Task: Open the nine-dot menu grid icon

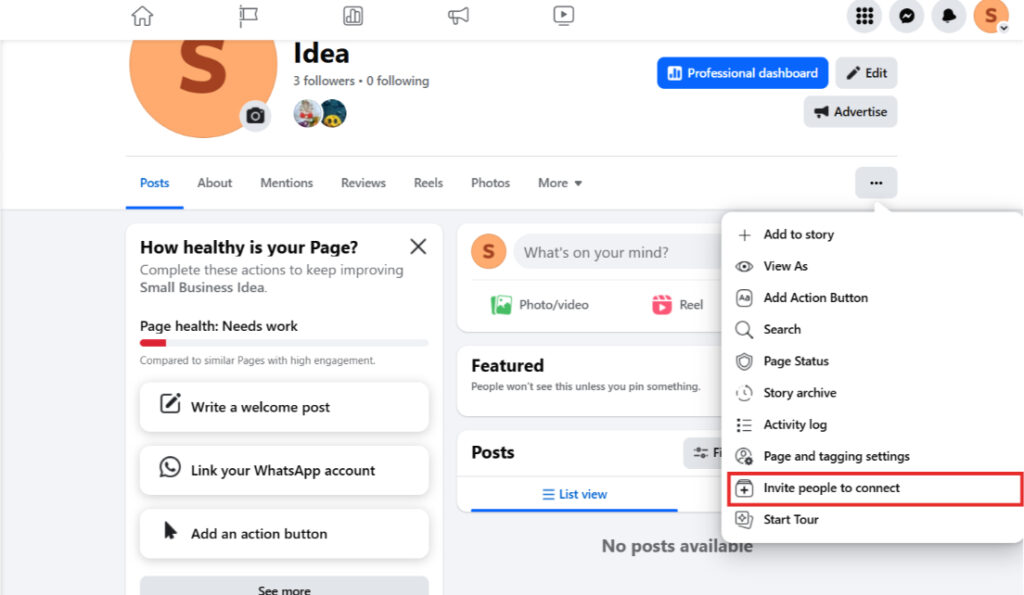Action: tap(865, 16)
